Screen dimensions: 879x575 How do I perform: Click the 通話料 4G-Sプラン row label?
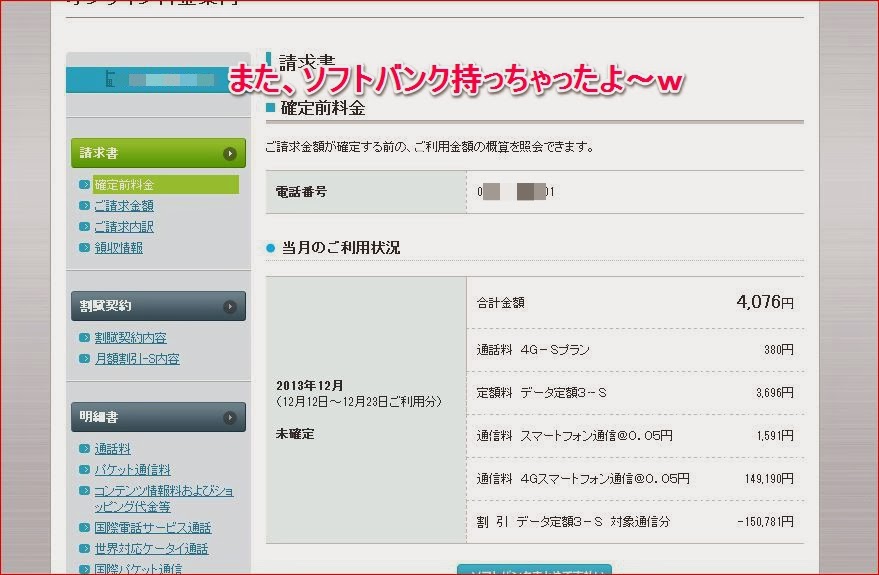click(533, 350)
